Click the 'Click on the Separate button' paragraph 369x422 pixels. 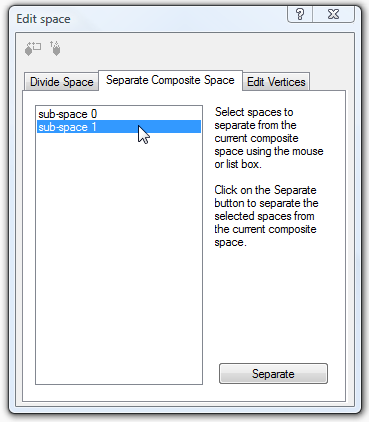[x=266, y=216]
